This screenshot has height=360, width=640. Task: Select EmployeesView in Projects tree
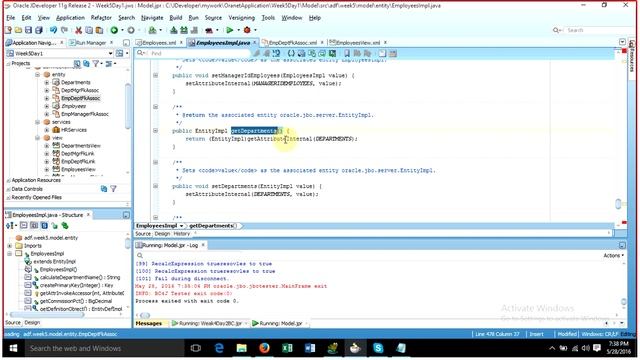pos(78,169)
